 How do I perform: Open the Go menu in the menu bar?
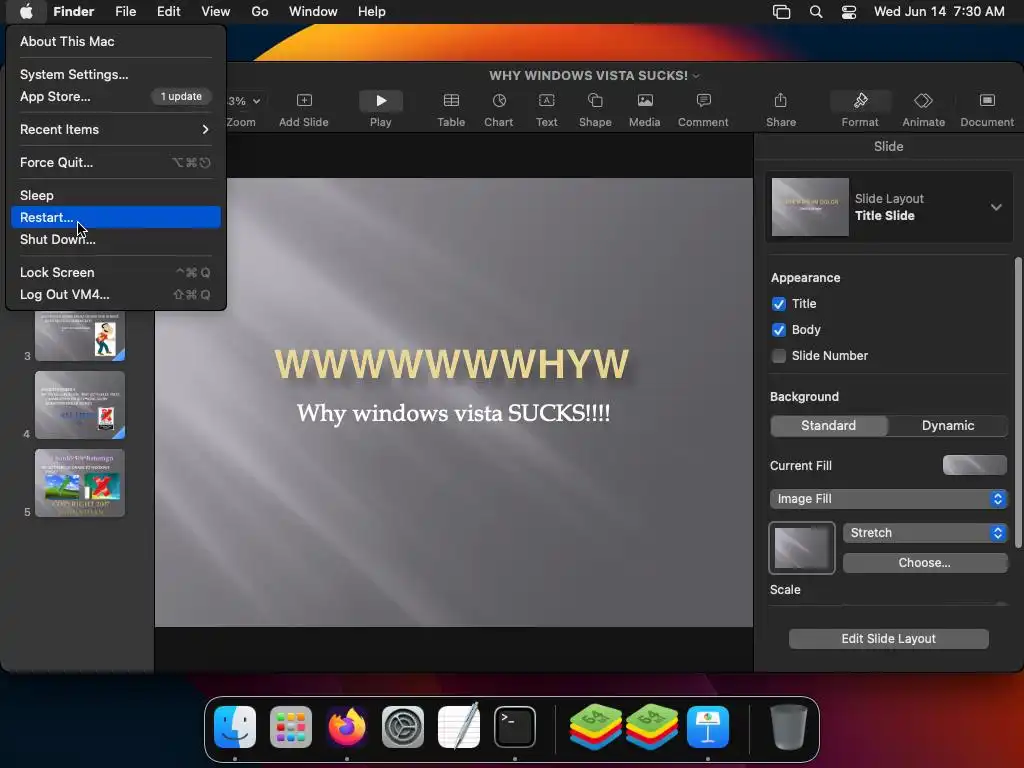click(259, 11)
